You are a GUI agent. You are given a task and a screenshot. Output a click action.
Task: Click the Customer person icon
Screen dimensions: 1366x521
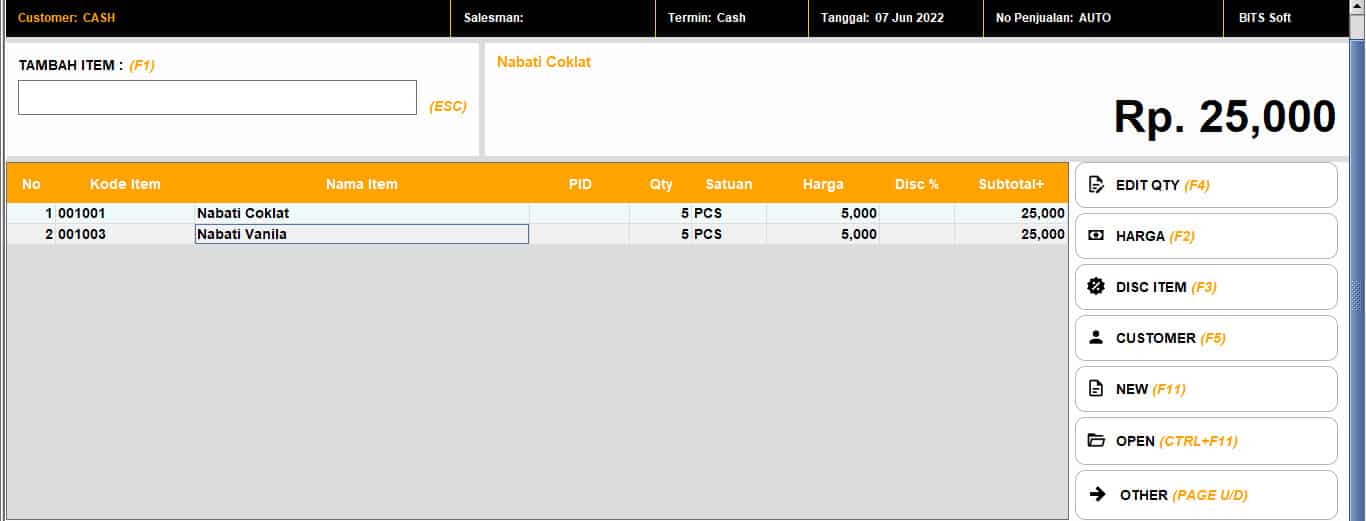coord(1096,338)
